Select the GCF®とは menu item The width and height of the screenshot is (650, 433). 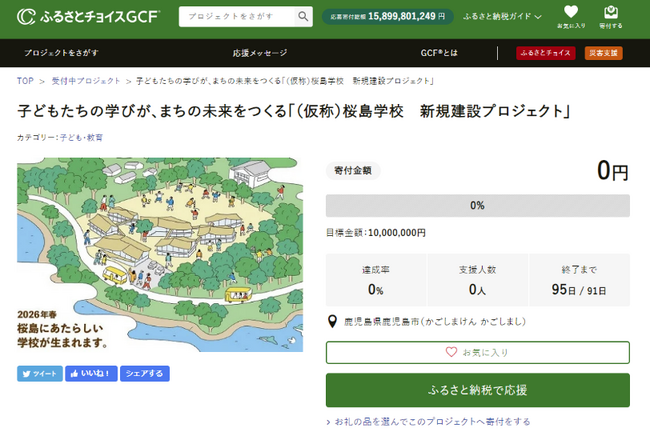(x=441, y=52)
